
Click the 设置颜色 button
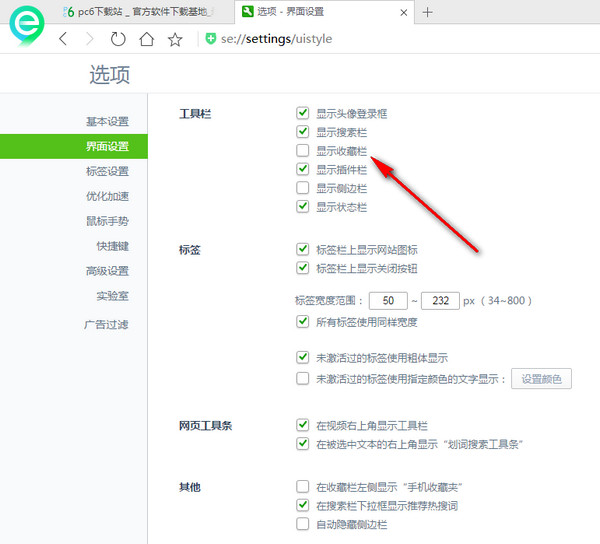(x=541, y=379)
